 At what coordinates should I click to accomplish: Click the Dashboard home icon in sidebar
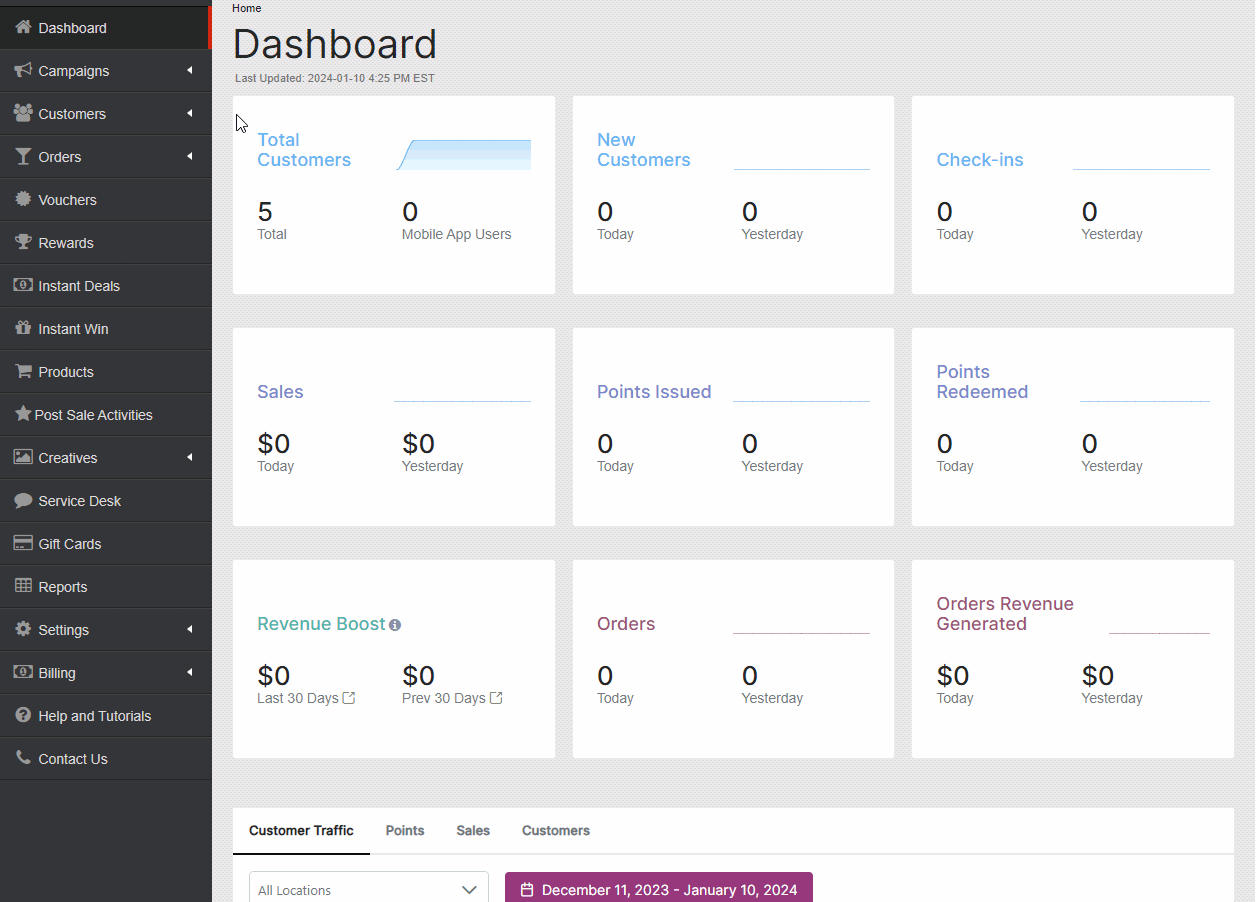pyautogui.click(x=23, y=27)
